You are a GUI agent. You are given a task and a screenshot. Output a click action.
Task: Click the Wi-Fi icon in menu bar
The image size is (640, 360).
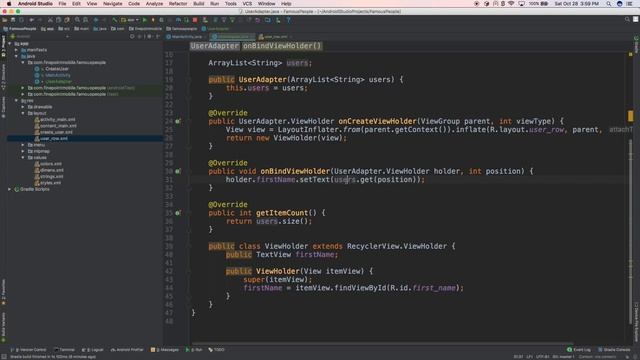(511, 4)
